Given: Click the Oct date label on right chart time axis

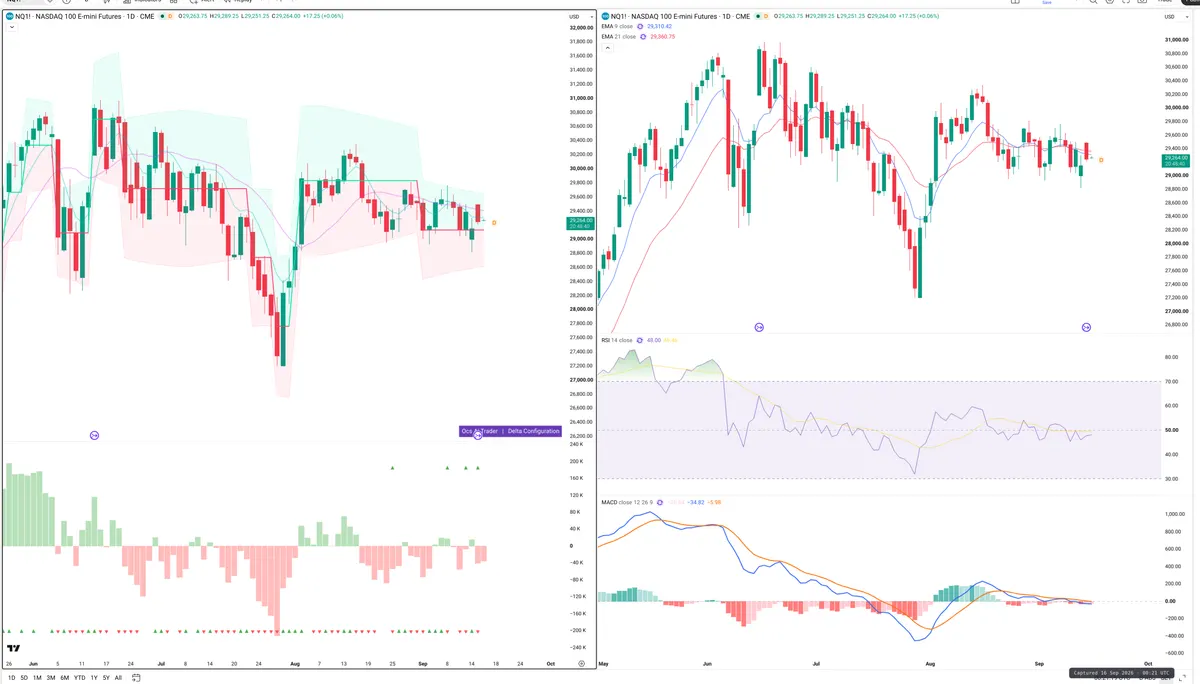Looking at the screenshot, I should (x=1147, y=663).
